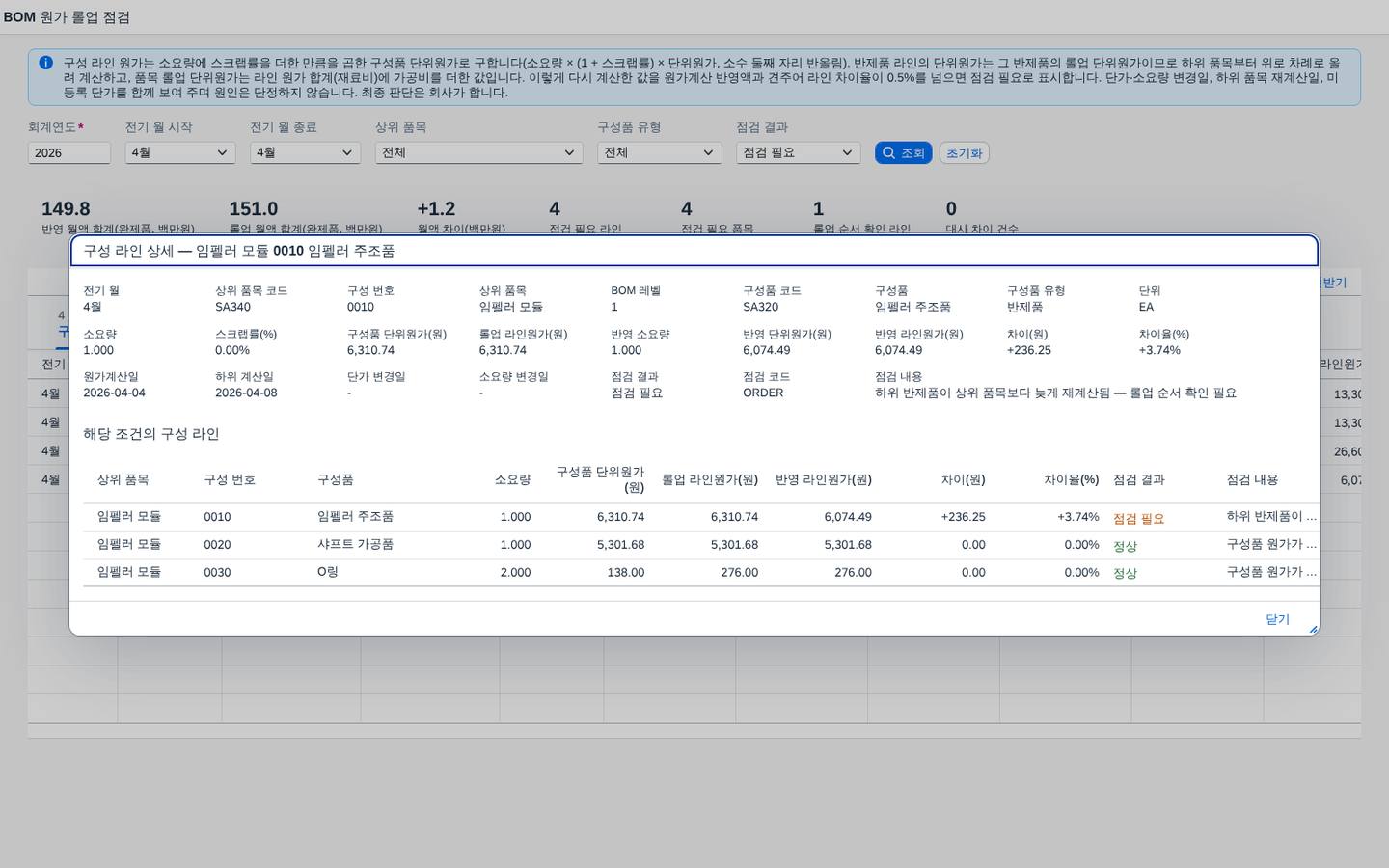This screenshot has height=868, width=1389.
Task: Click the 해당 조건의 구성 라인 heading
Action: pos(151,434)
